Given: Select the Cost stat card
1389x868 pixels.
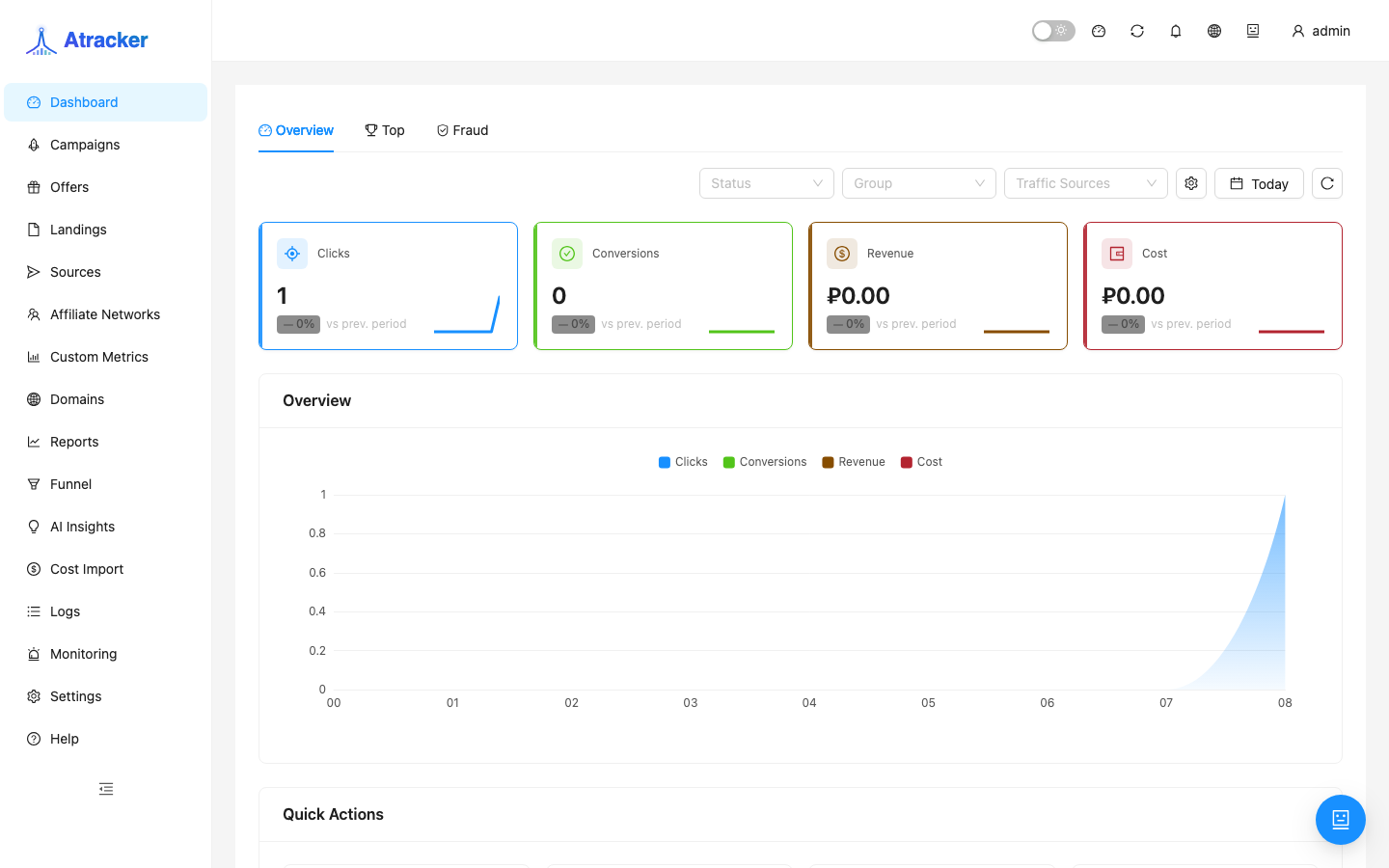Looking at the screenshot, I should click(1212, 285).
